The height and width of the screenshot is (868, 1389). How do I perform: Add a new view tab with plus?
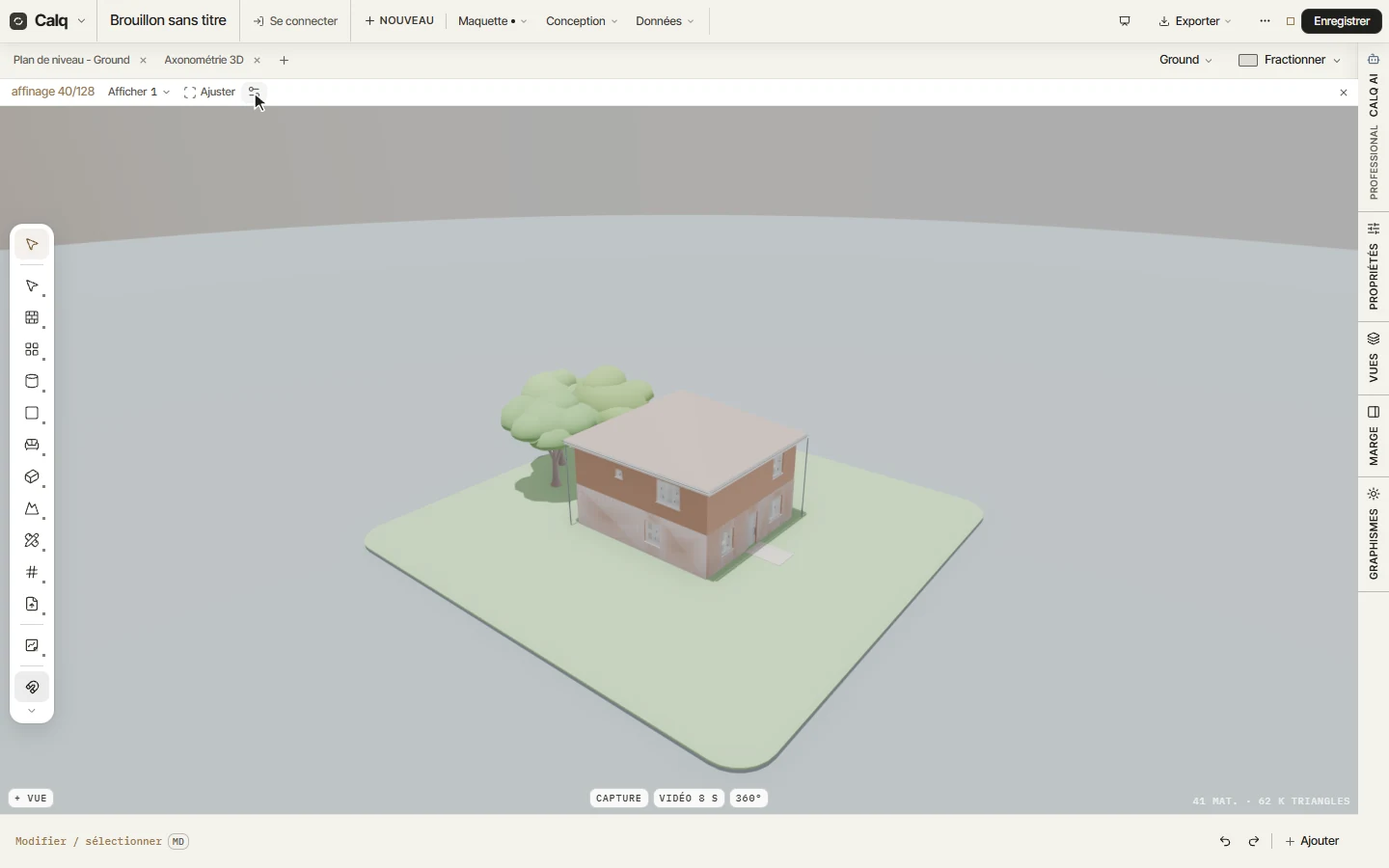pyautogui.click(x=284, y=60)
